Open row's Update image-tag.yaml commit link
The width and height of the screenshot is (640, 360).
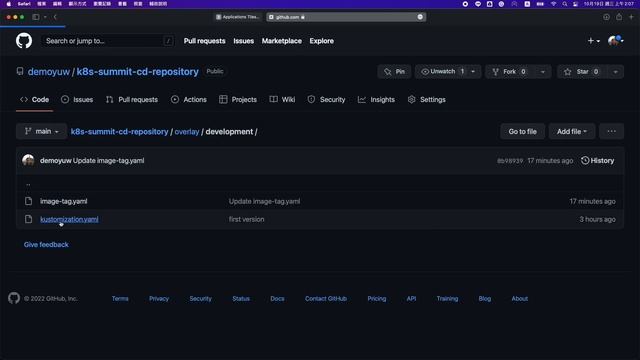point(264,201)
